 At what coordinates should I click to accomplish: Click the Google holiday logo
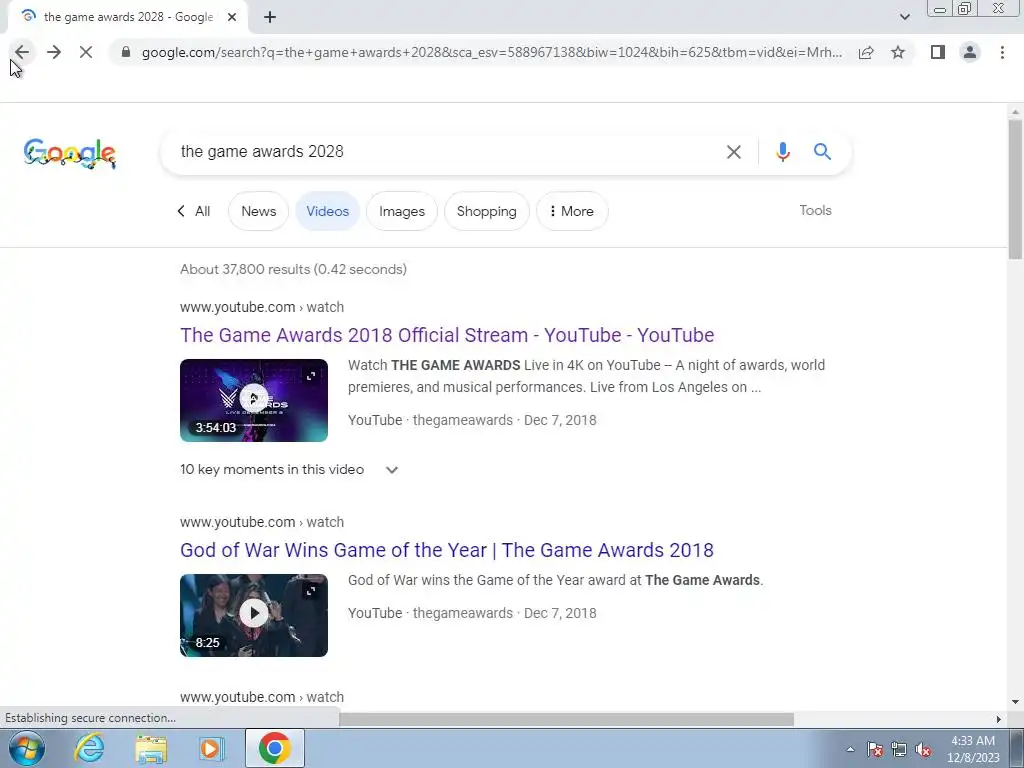click(x=70, y=153)
